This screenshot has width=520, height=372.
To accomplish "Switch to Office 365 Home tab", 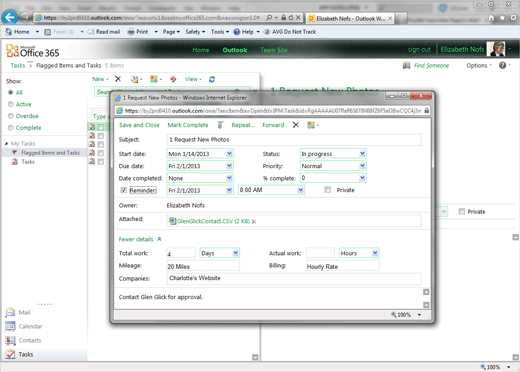I will tap(201, 50).
